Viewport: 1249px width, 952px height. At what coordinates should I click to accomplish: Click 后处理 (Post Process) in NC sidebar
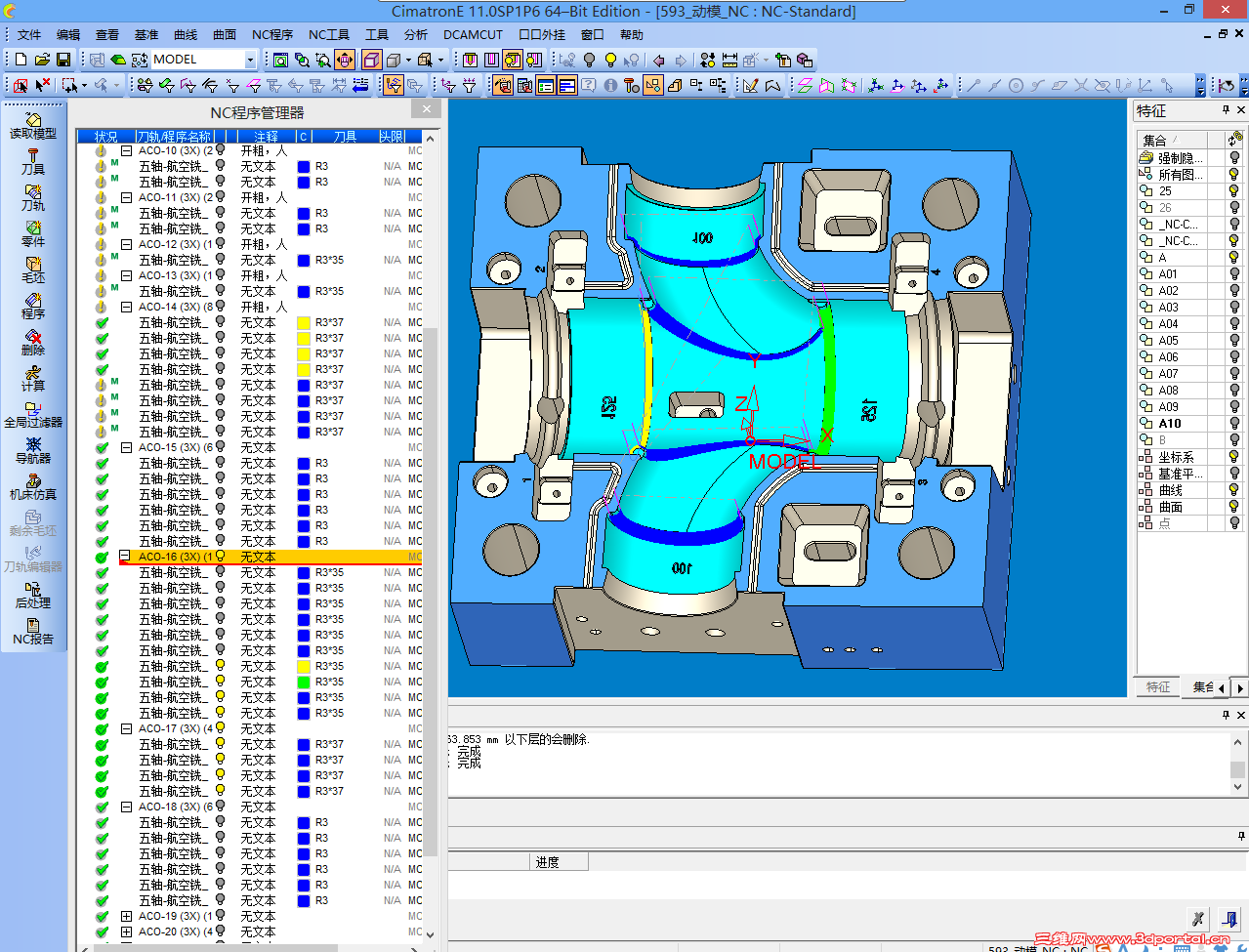tap(33, 596)
